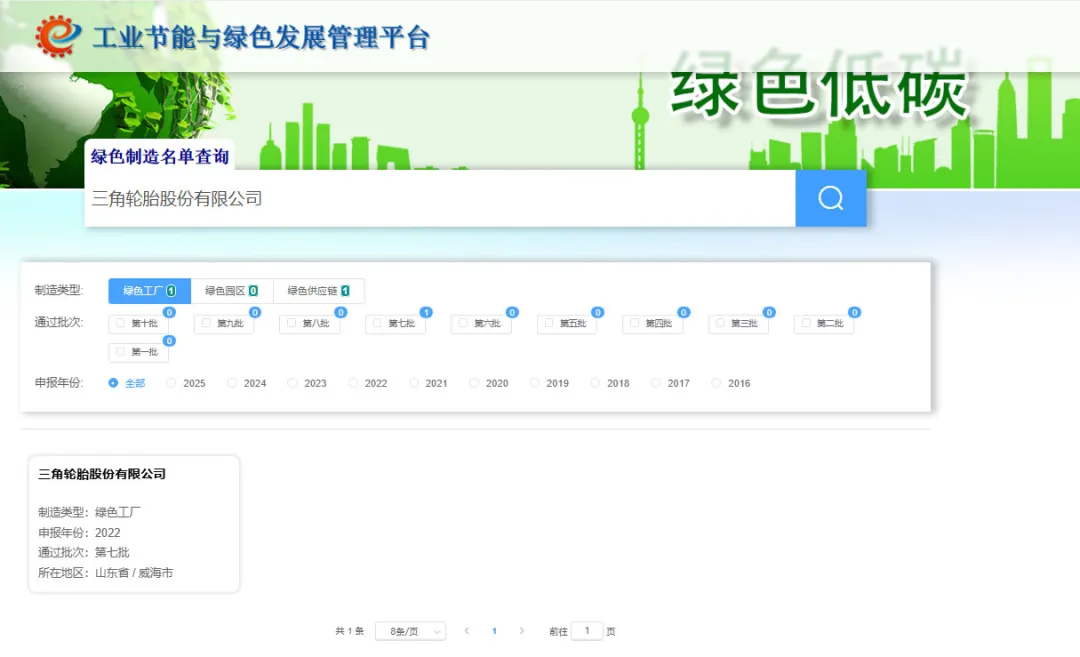1080x657 pixels.
Task: Select the 2025 application year radio
Action: tap(171, 383)
